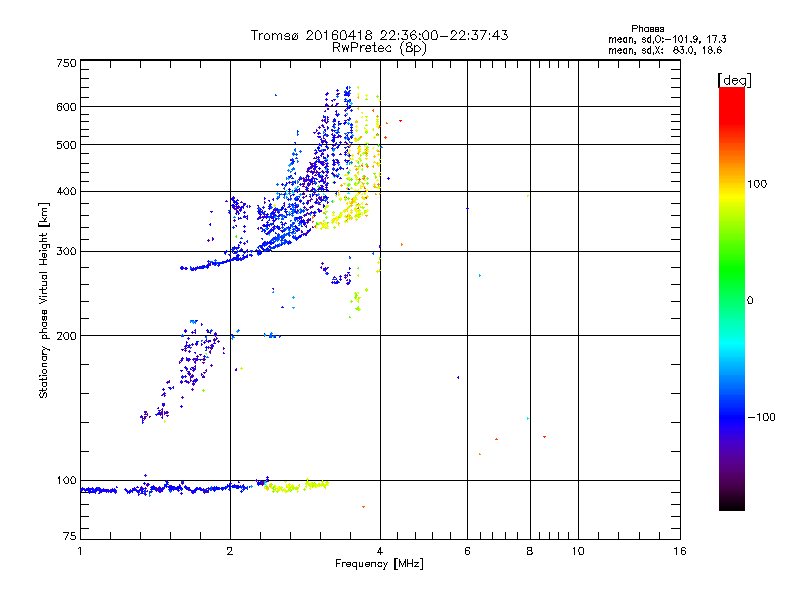This screenshot has width=800, height=600.
Task: Click the y-axis '200' tick label
Action: click(x=67, y=336)
